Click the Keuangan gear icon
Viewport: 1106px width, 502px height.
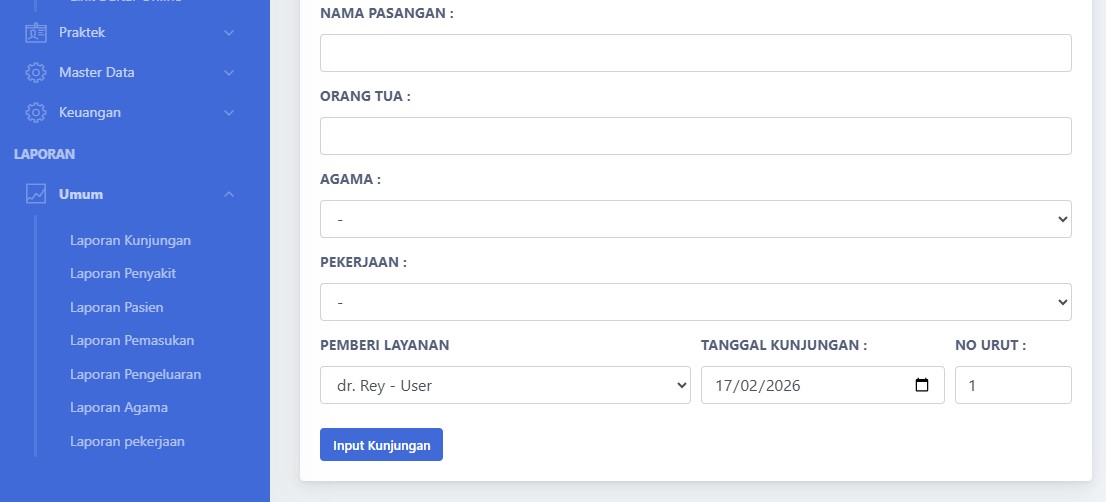click(36, 113)
